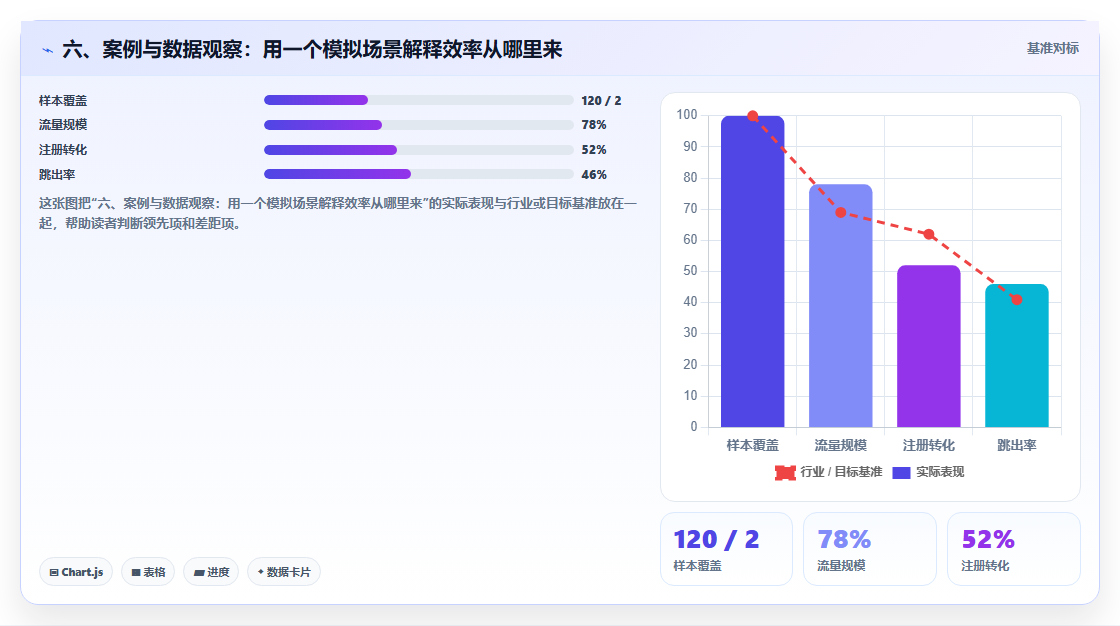Click benchmark point on 跳出率 bar
Viewport: 1120px width, 626px height.
(1016, 299)
